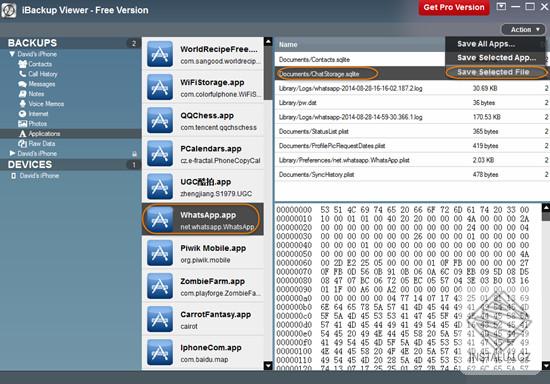550x384 pixels.
Task: Select UGC app icon
Action: coord(160,186)
